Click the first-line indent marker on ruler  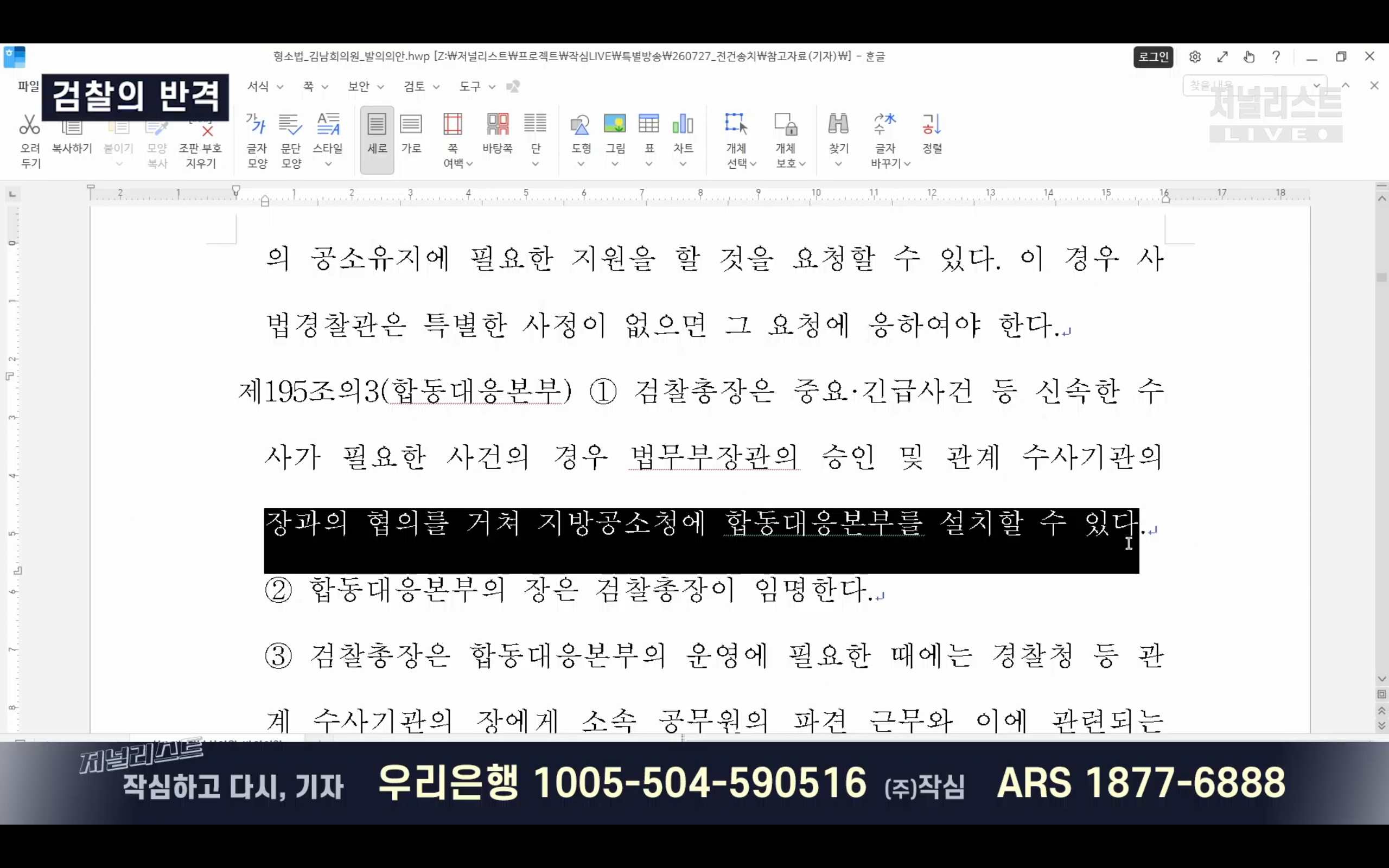[x=236, y=190]
